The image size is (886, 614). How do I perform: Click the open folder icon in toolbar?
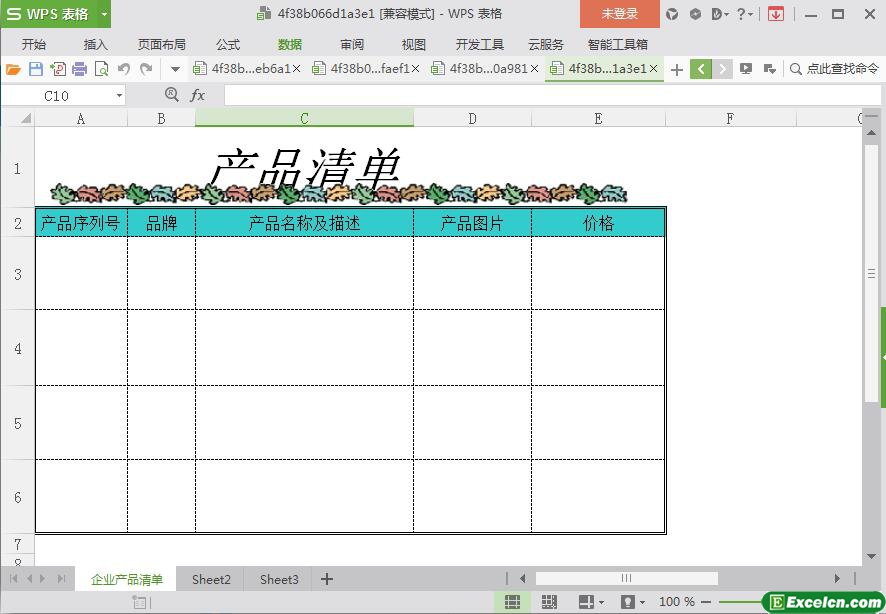(x=13, y=69)
